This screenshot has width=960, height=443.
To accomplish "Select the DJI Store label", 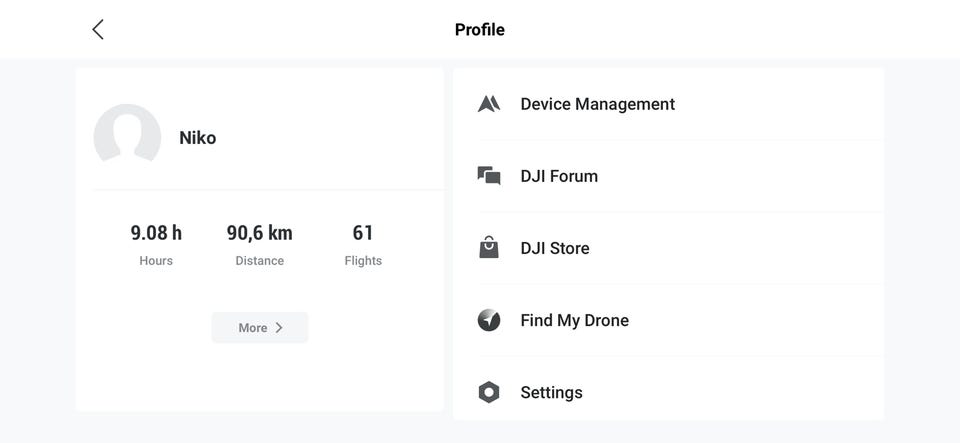I will (555, 248).
